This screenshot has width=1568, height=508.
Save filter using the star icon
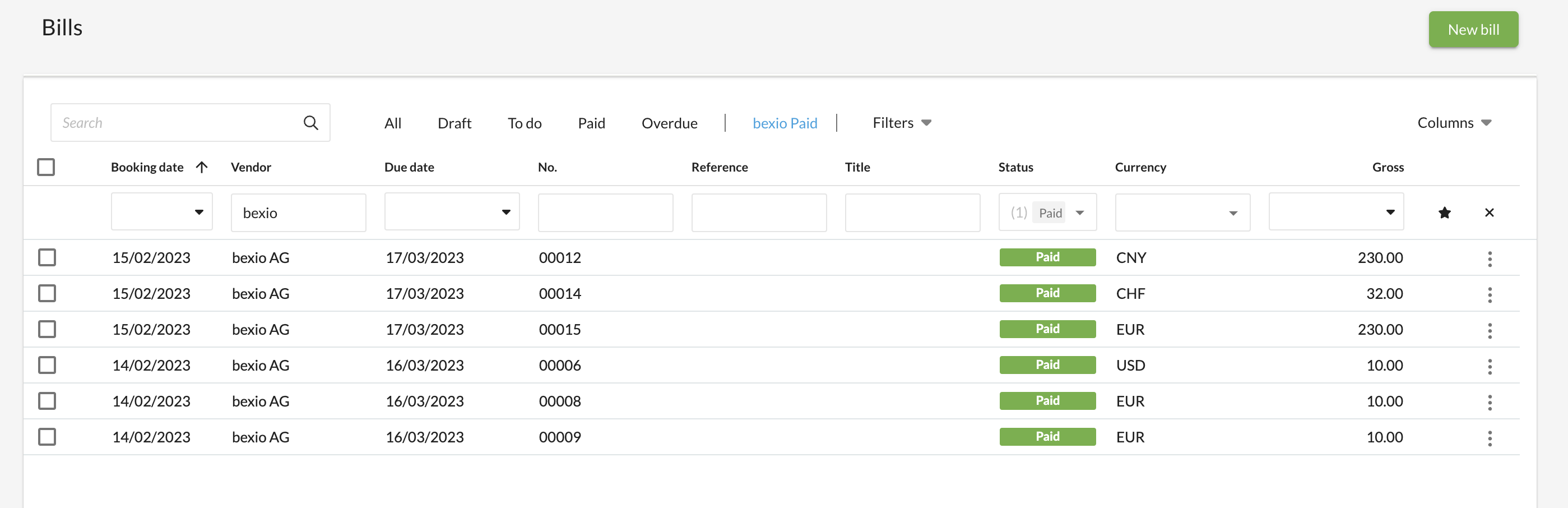point(1444,213)
